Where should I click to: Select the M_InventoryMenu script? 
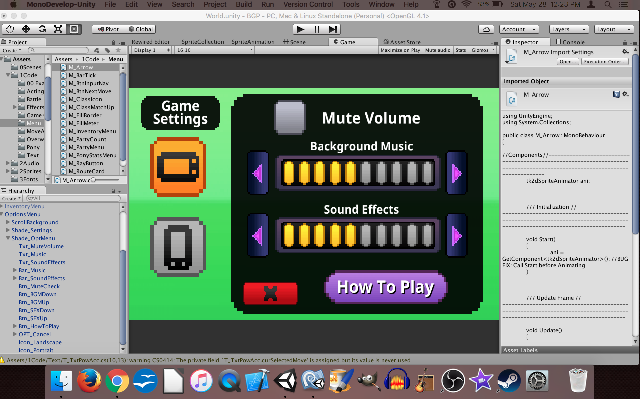(x=92, y=131)
